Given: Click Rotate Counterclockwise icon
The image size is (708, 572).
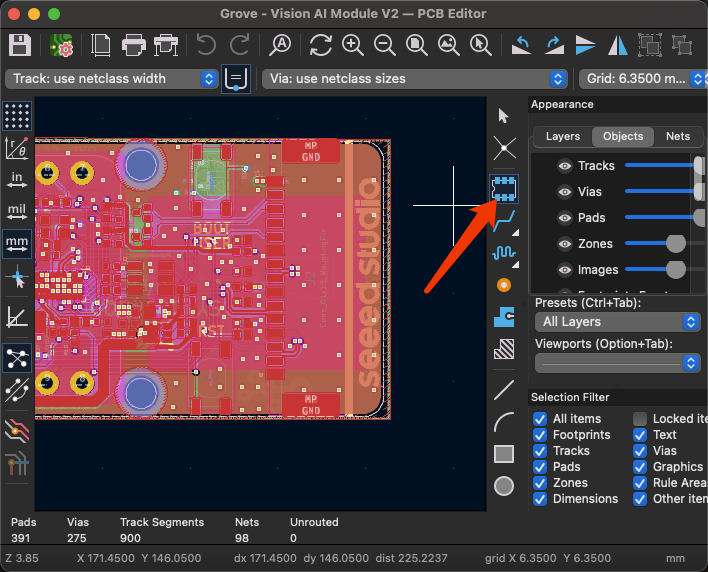Looking at the screenshot, I should click(x=522, y=45).
